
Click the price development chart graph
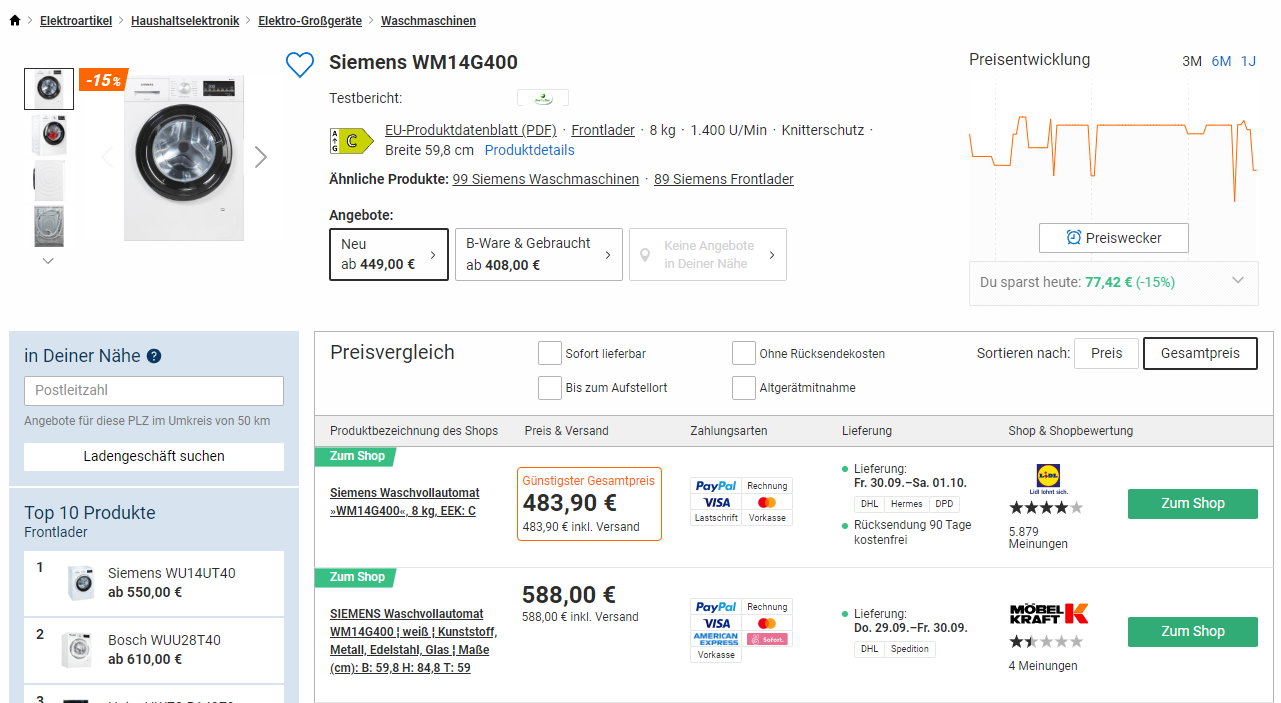(1112, 150)
